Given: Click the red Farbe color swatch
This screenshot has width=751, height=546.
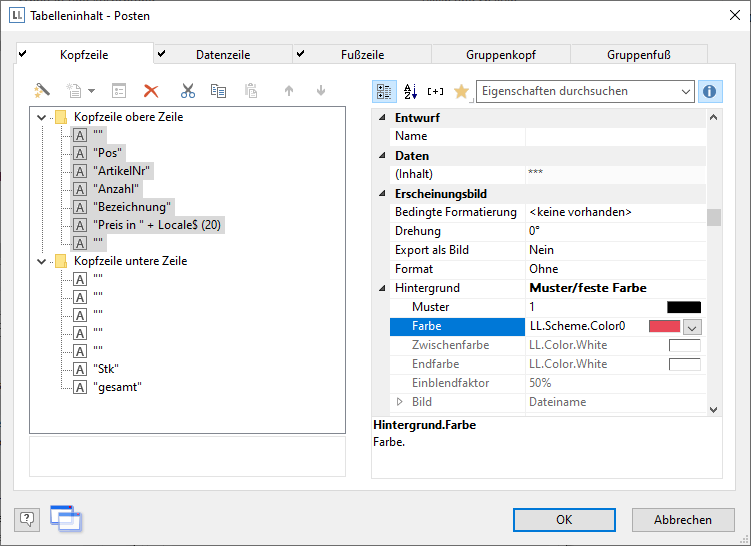Looking at the screenshot, I should (x=664, y=326).
